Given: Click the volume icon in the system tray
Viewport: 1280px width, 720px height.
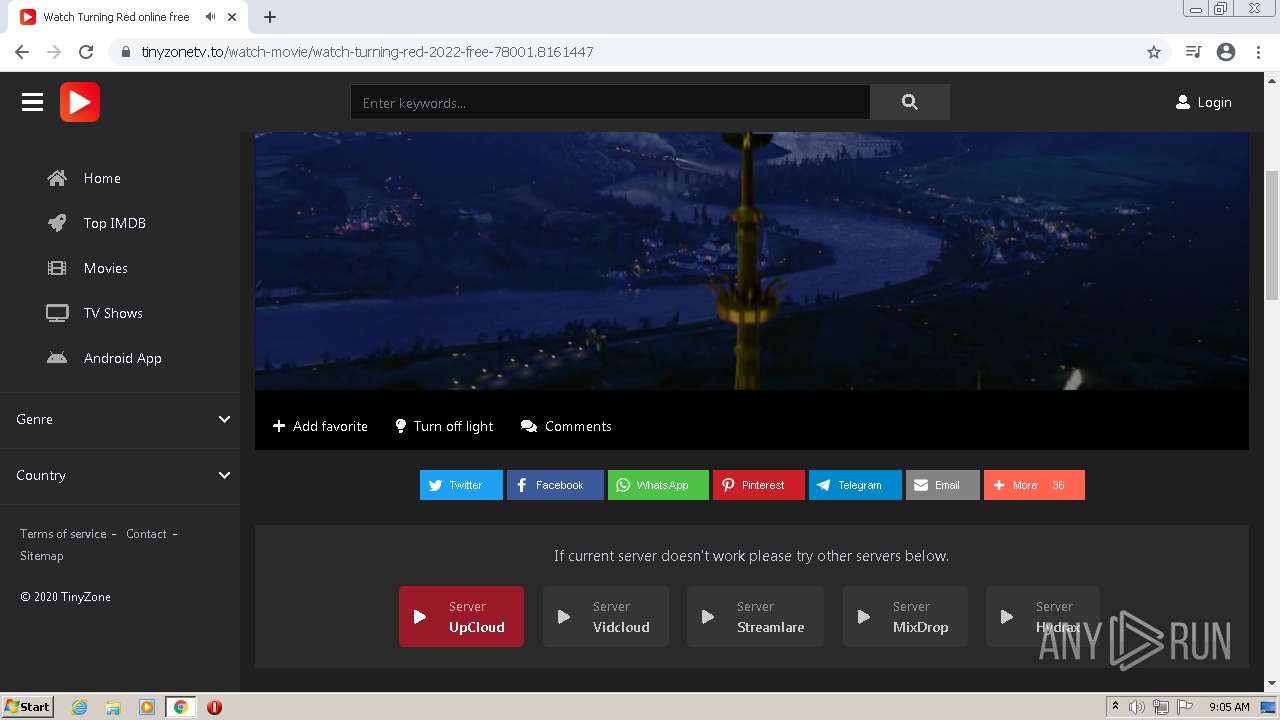Looking at the screenshot, I should [1137, 707].
